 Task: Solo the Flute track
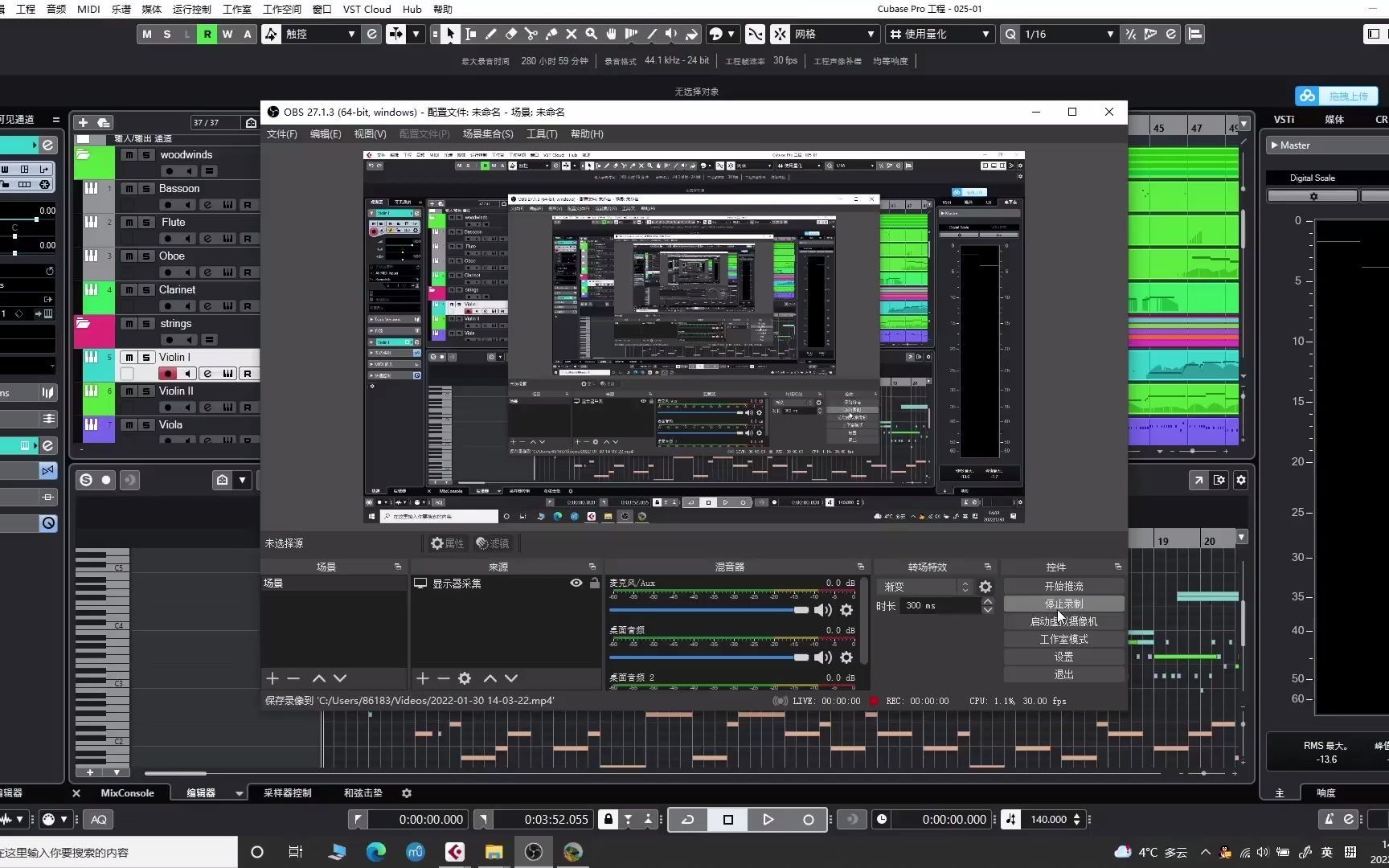click(x=146, y=222)
